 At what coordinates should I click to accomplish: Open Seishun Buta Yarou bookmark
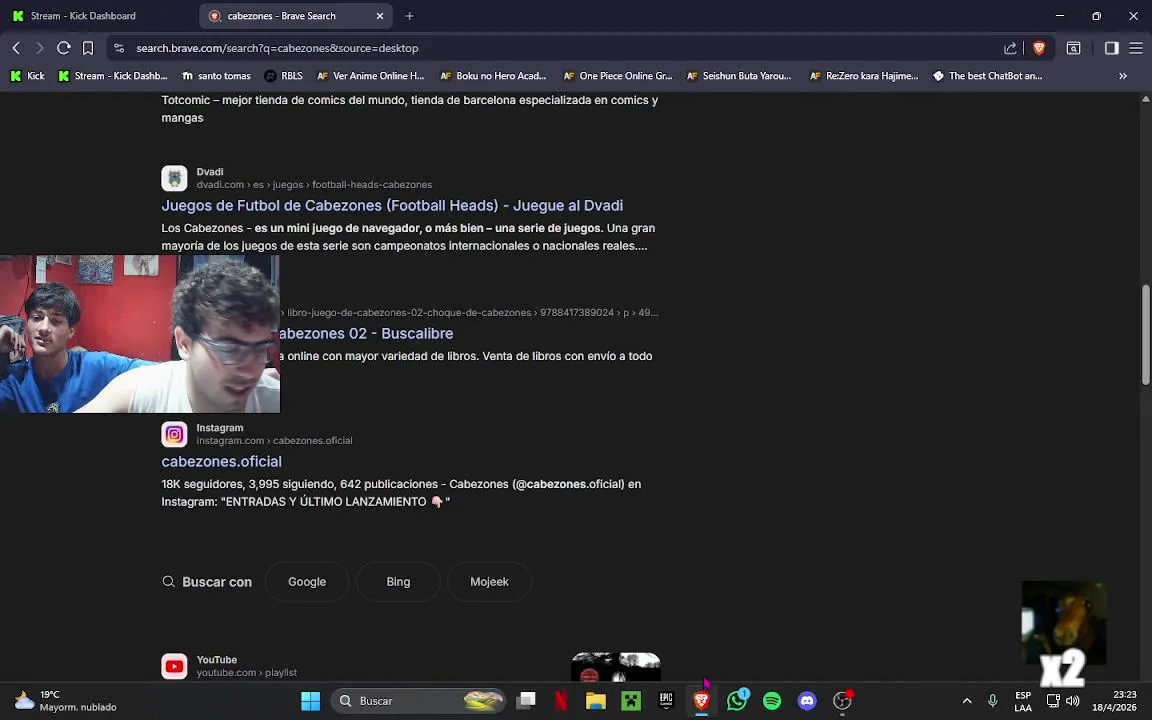click(x=739, y=76)
